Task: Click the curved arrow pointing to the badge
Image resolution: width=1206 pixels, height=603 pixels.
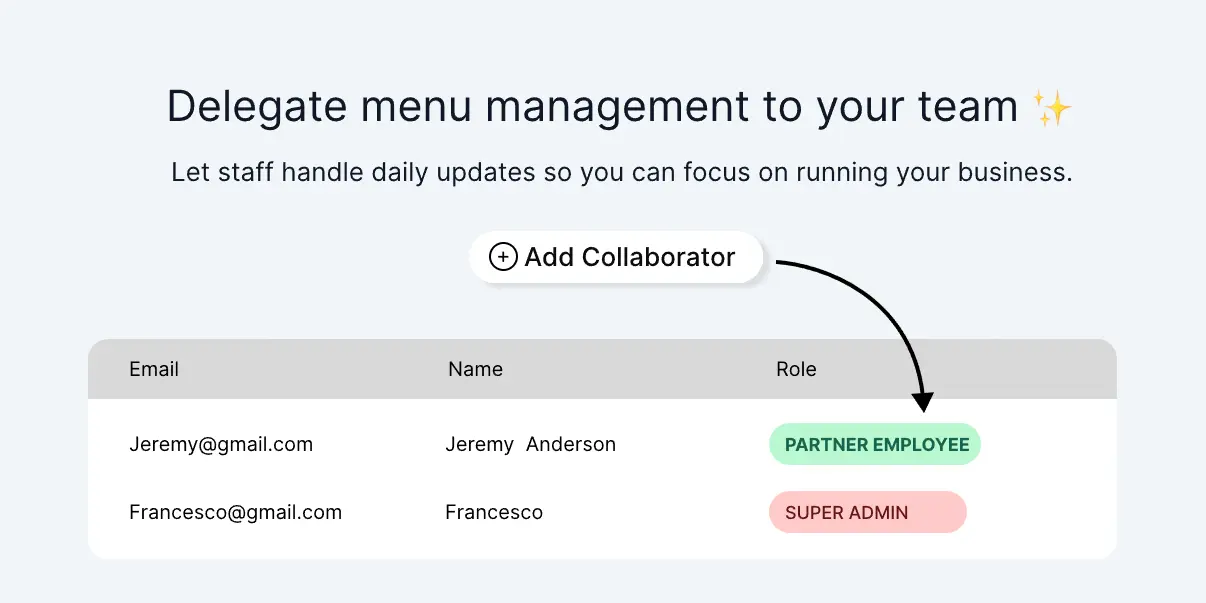Action: (x=870, y=330)
